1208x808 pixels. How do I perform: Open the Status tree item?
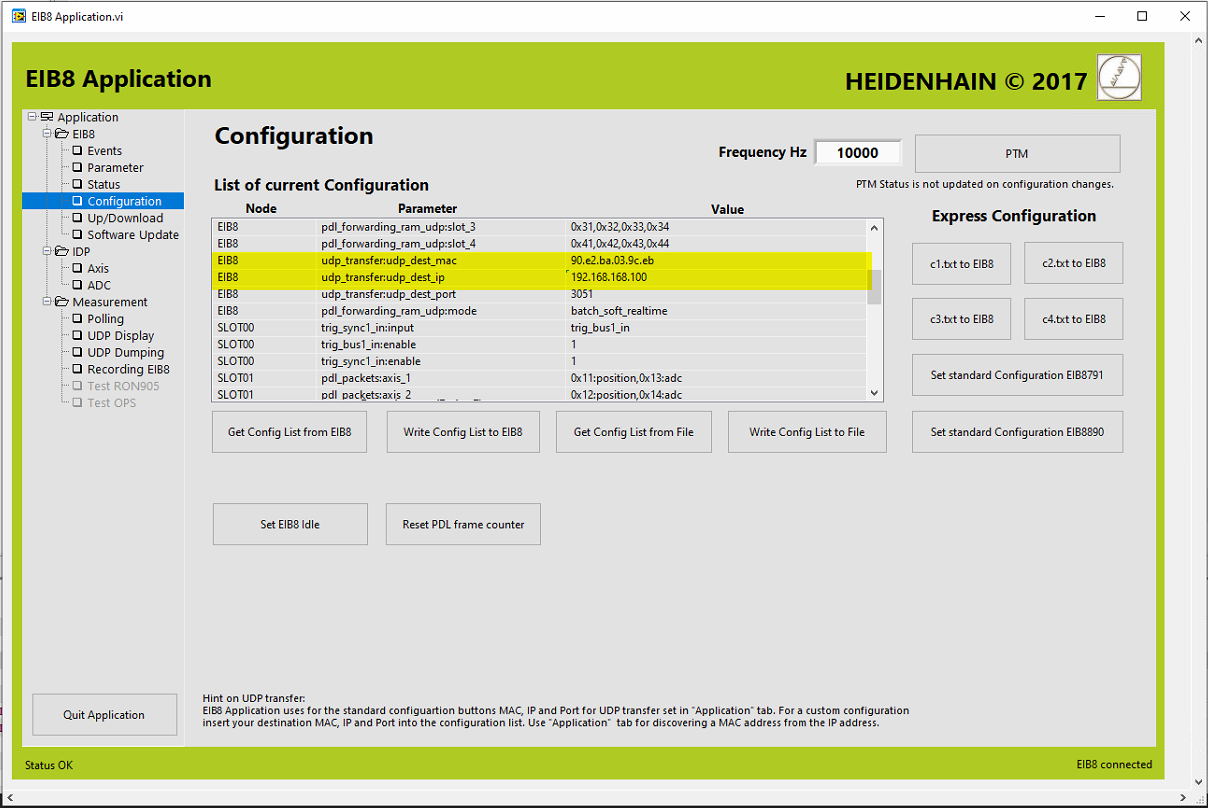103,184
